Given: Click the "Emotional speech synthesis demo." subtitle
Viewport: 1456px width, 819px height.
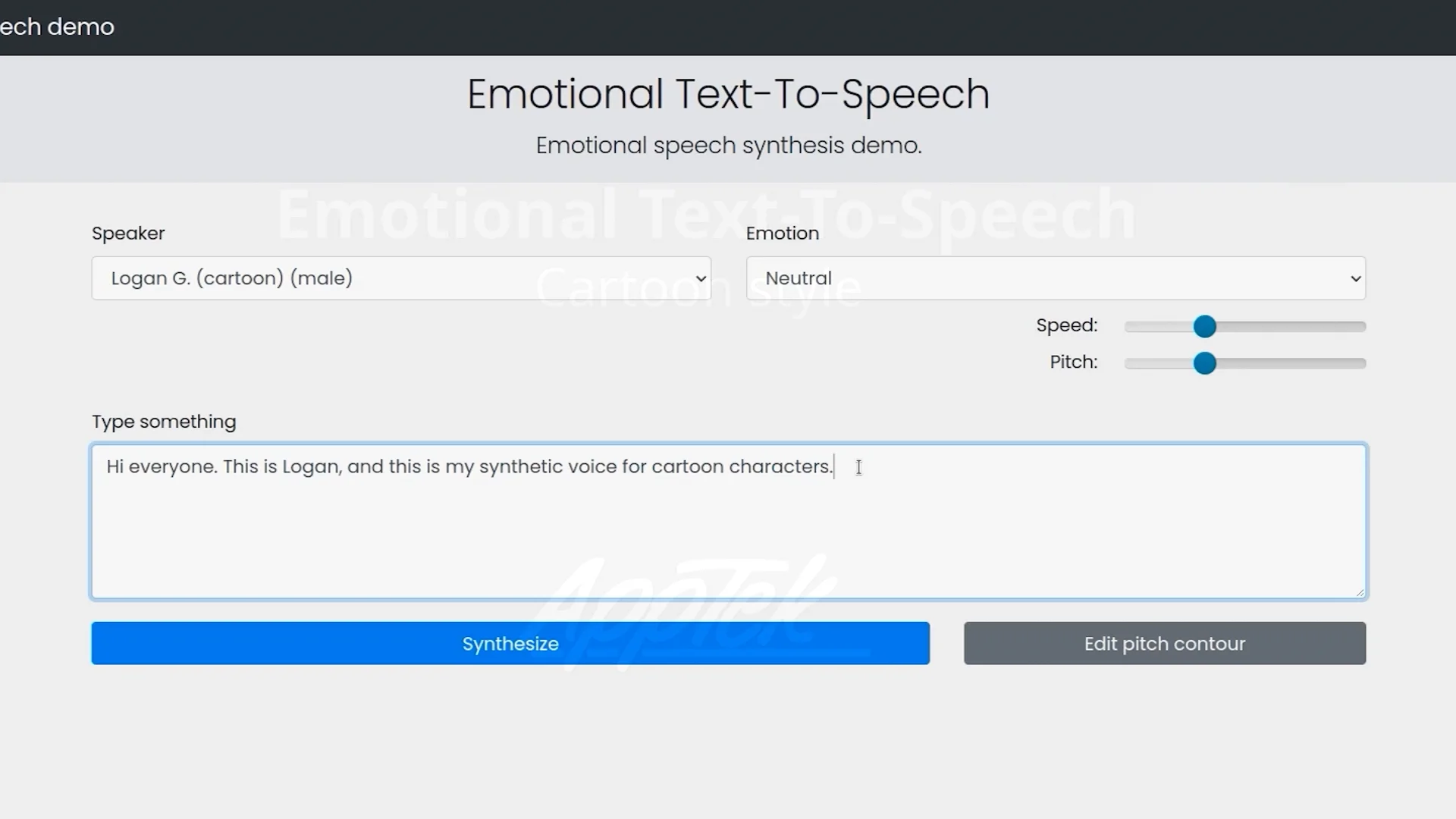Looking at the screenshot, I should (729, 145).
